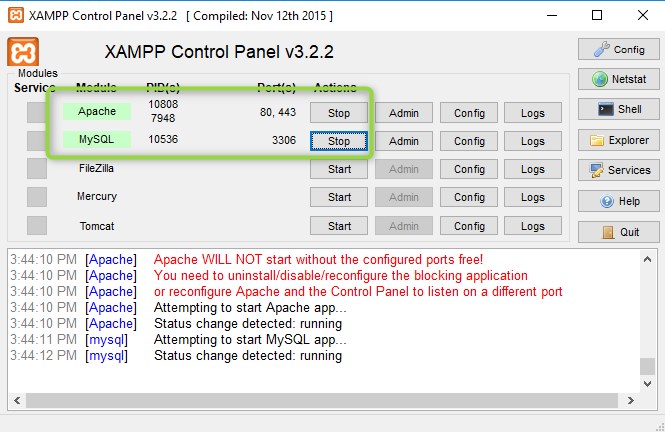
Task: Select the green Apache module label
Action: point(97,111)
